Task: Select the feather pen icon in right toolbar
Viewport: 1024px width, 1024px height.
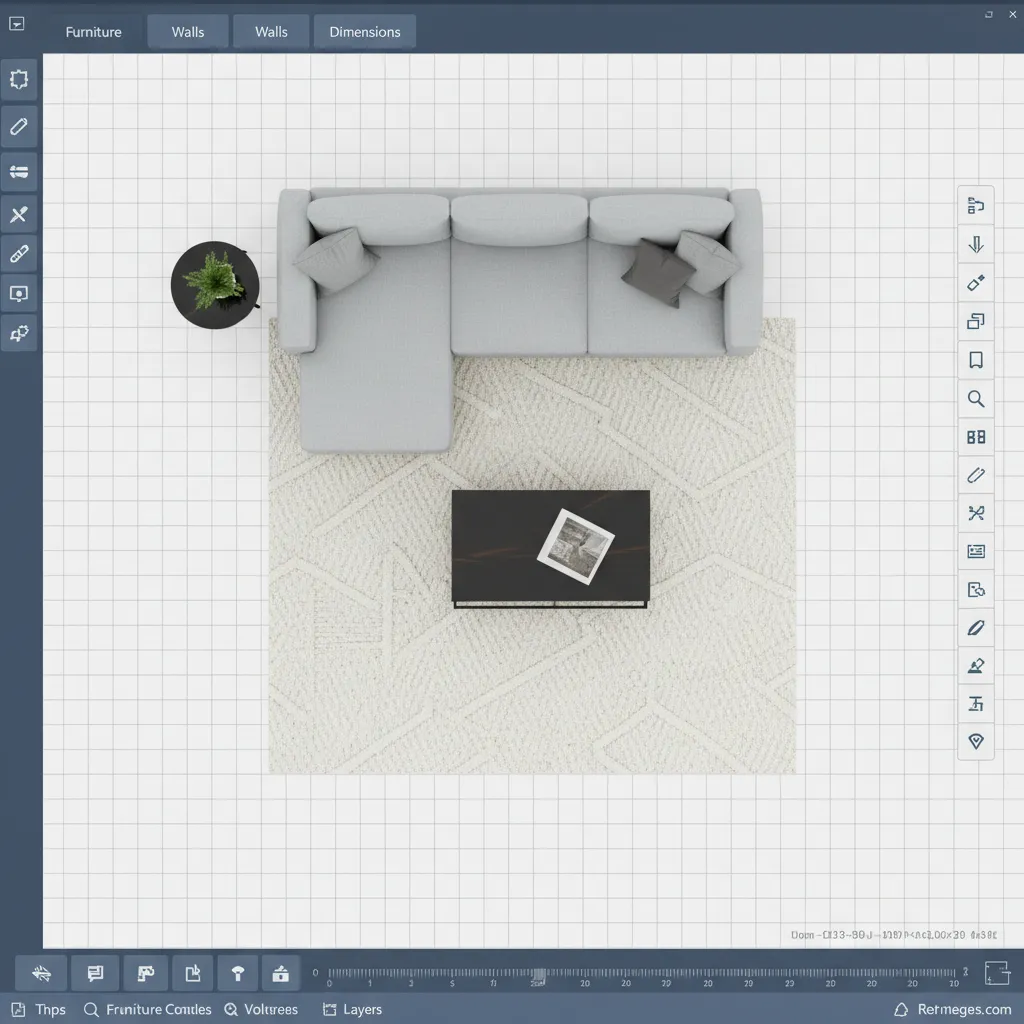Action: tap(976, 628)
